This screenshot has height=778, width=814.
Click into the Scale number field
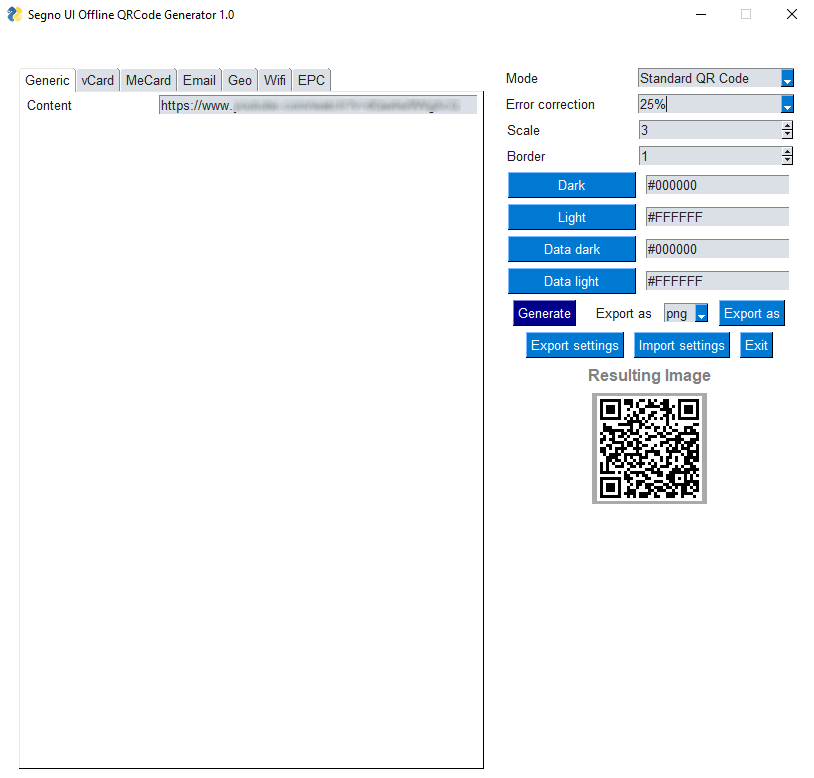point(710,130)
